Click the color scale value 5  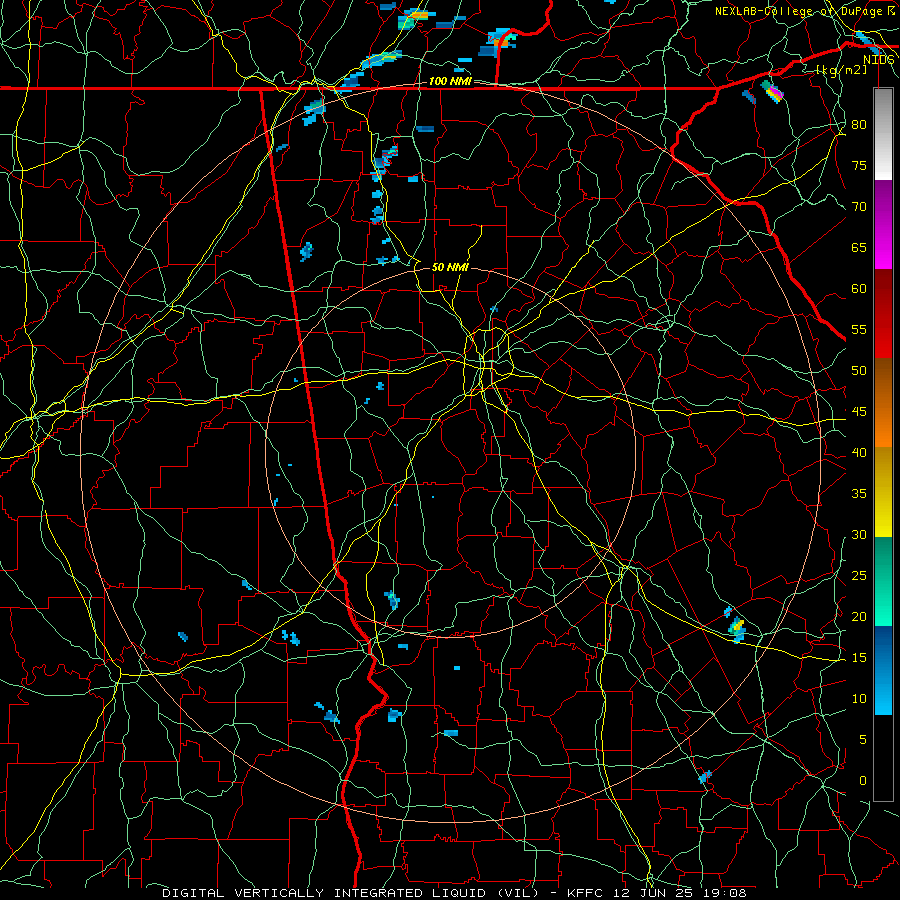coord(862,740)
